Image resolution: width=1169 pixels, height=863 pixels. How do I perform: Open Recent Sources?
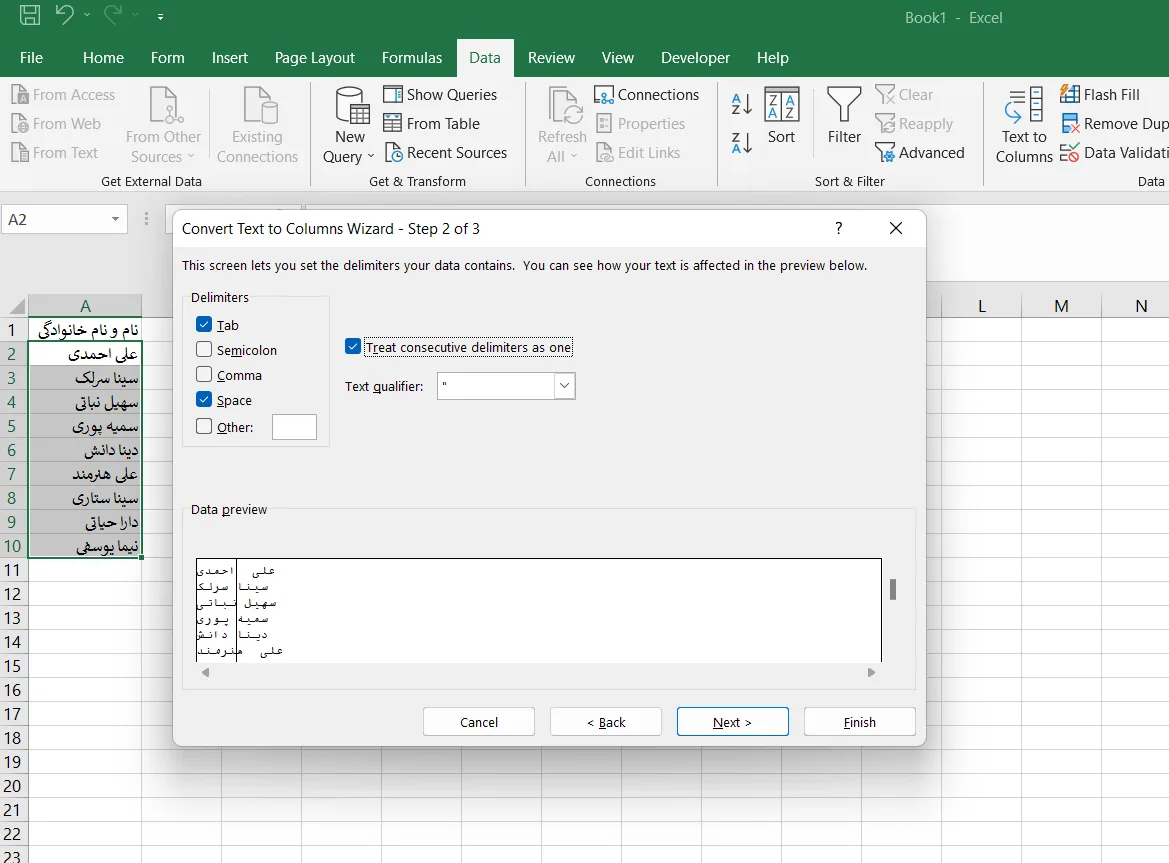coord(446,153)
